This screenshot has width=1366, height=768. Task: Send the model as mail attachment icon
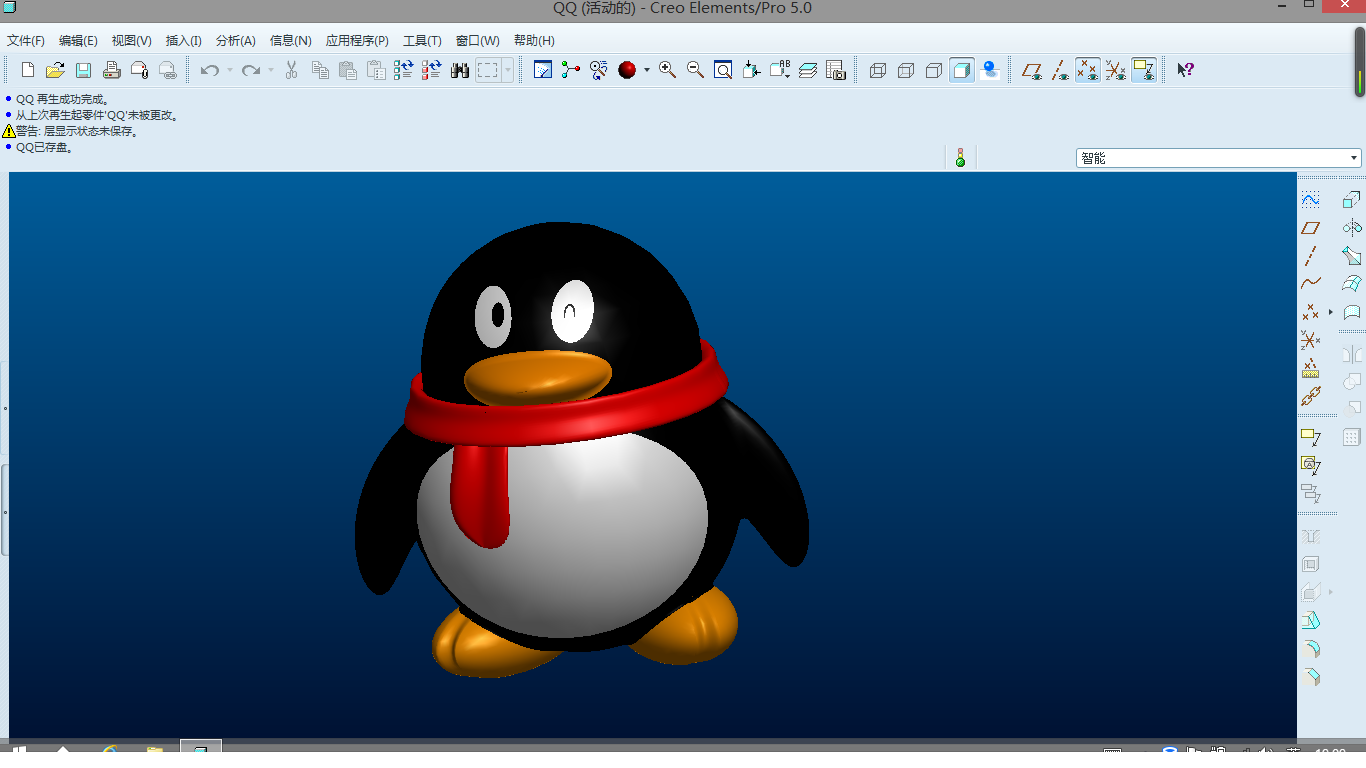(x=140, y=70)
